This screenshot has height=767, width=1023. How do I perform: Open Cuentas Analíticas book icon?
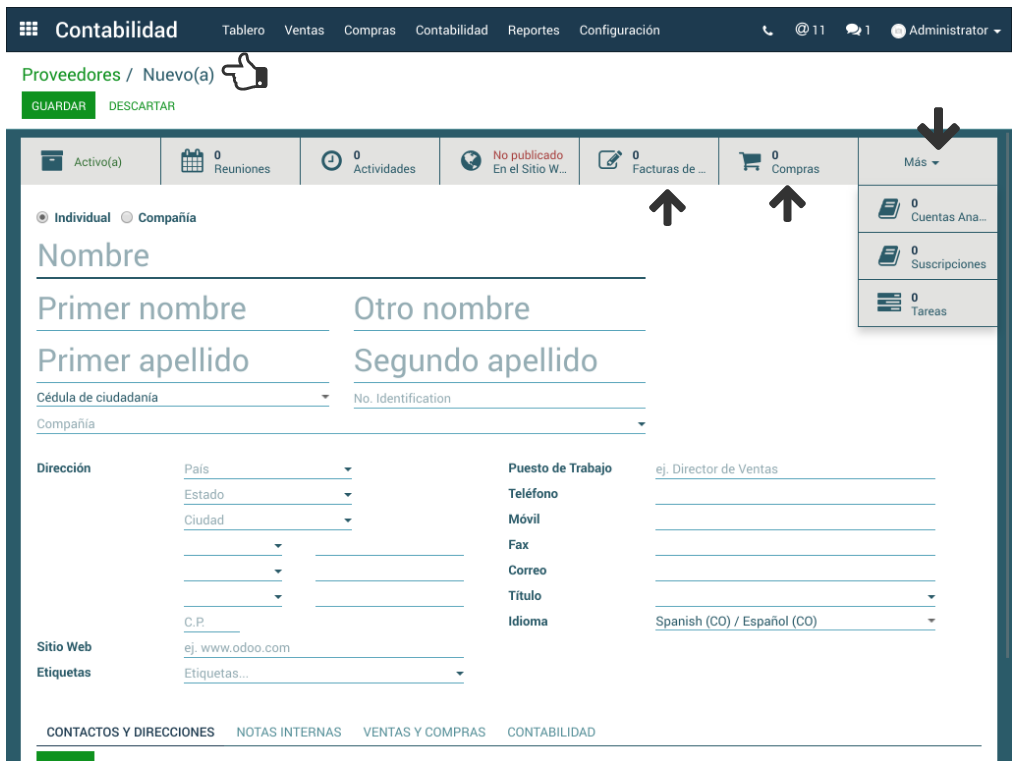click(x=888, y=209)
